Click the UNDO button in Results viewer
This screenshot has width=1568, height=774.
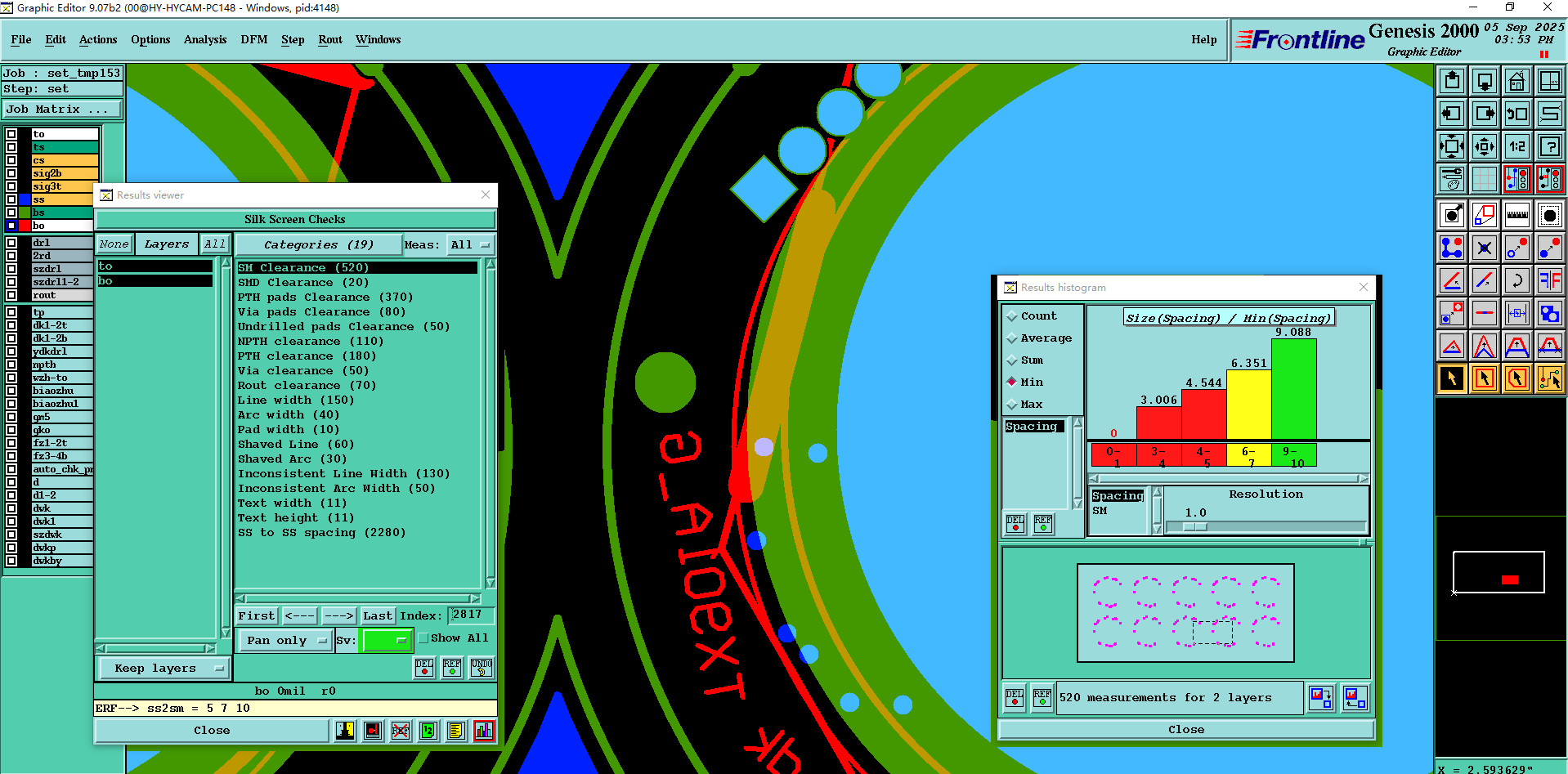point(482,668)
